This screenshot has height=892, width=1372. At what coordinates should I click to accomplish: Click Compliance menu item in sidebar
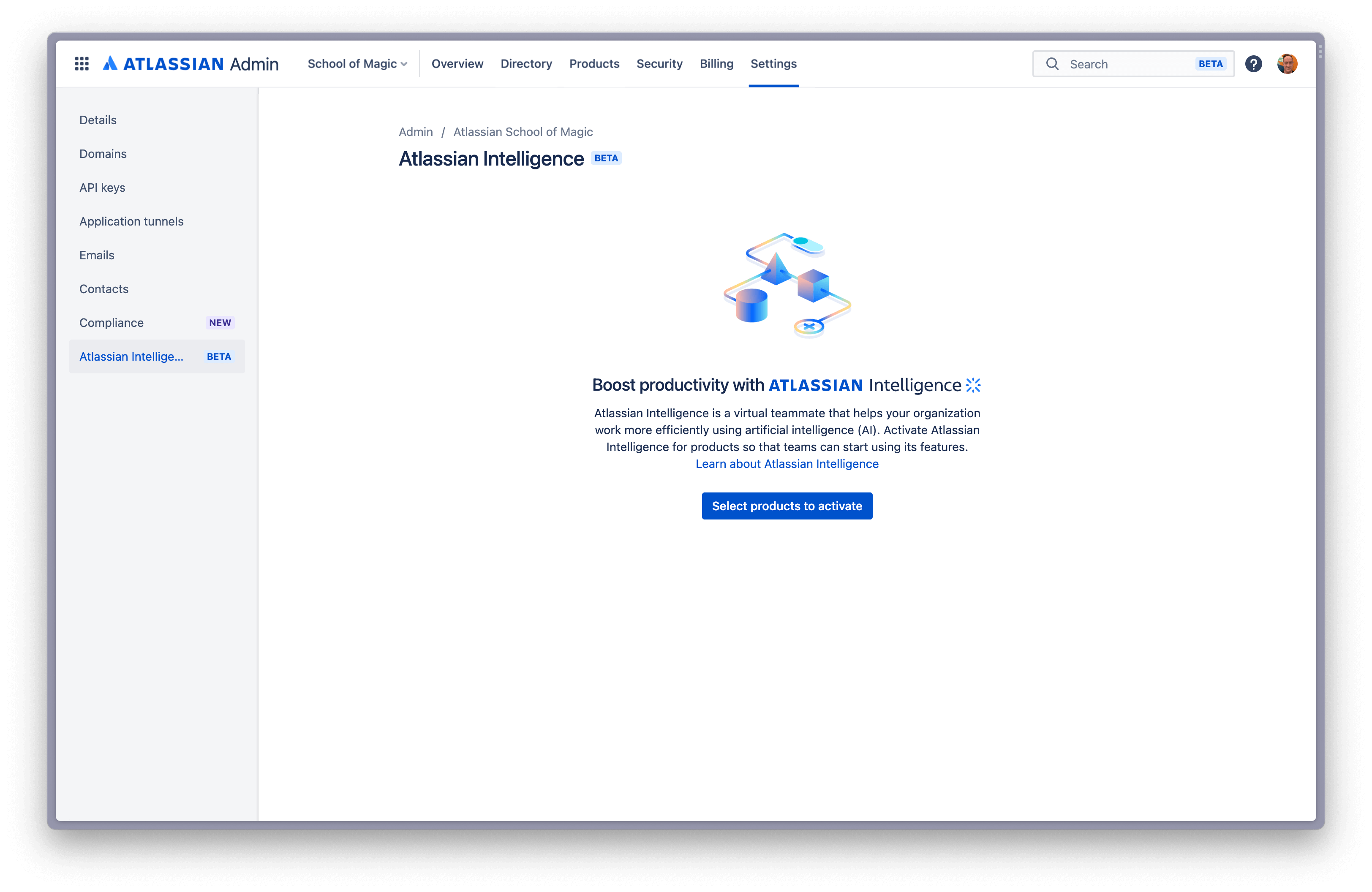(111, 322)
